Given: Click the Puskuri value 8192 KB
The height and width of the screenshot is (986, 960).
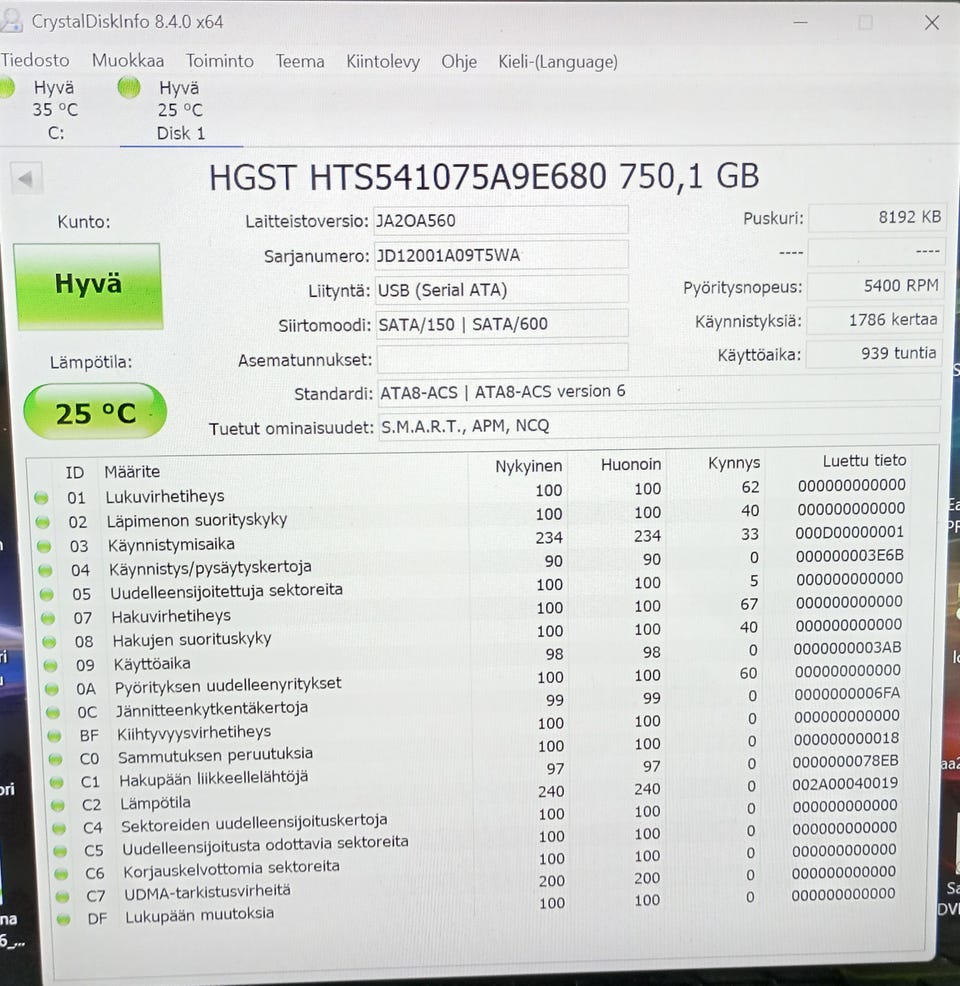Looking at the screenshot, I should click(876, 218).
